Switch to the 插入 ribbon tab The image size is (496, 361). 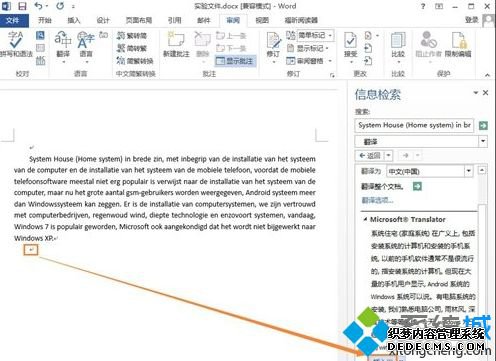74,20
